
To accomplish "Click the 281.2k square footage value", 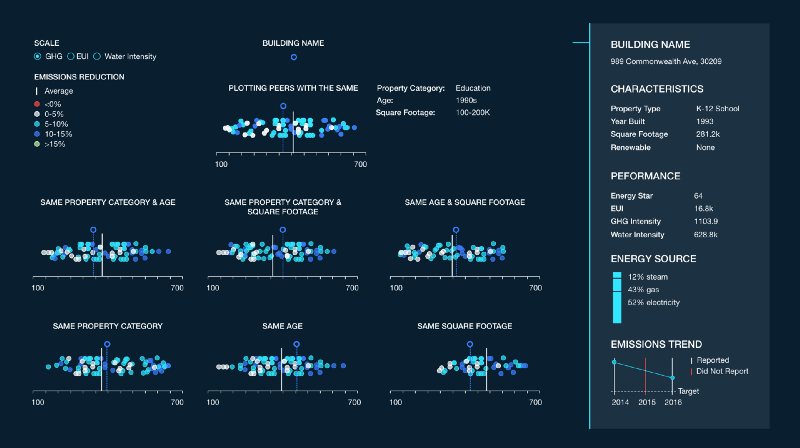I will pyautogui.click(x=708, y=134).
